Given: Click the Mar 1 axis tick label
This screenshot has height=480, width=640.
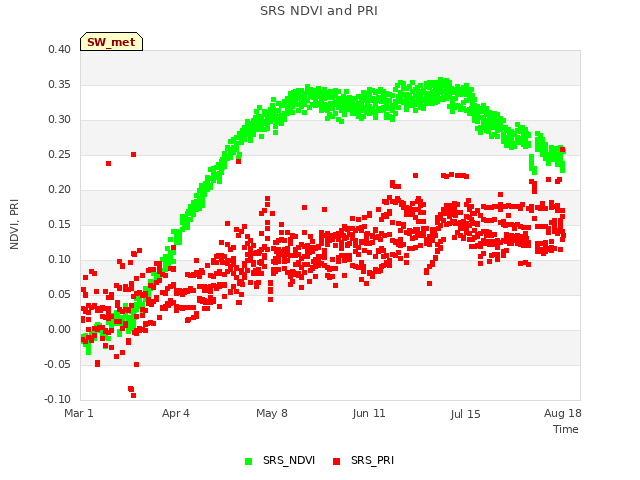Looking at the screenshot, I should (x=79, y=413).
